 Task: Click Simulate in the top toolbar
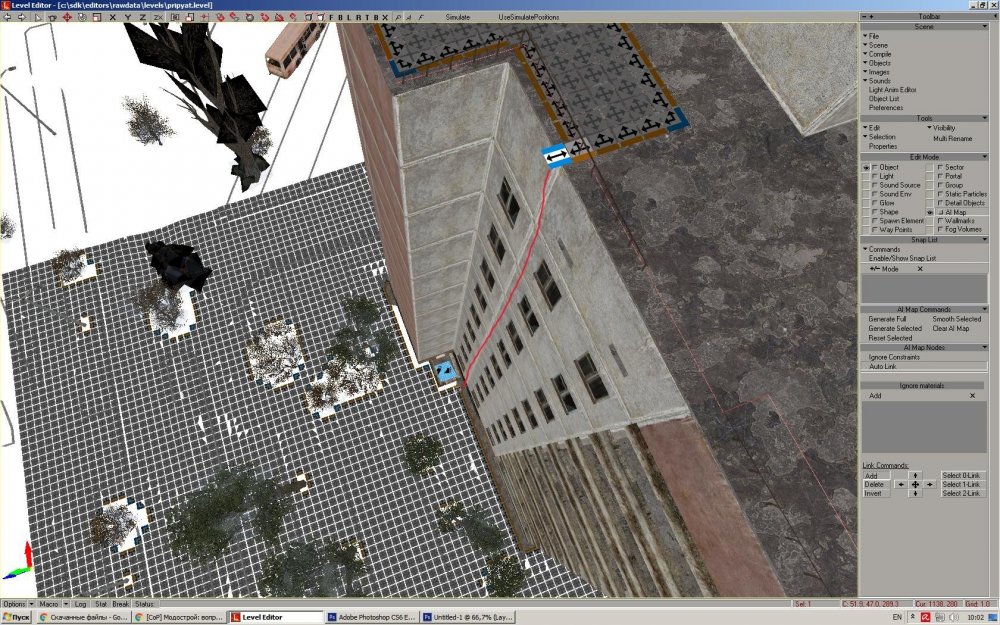[x=457, y=17]
